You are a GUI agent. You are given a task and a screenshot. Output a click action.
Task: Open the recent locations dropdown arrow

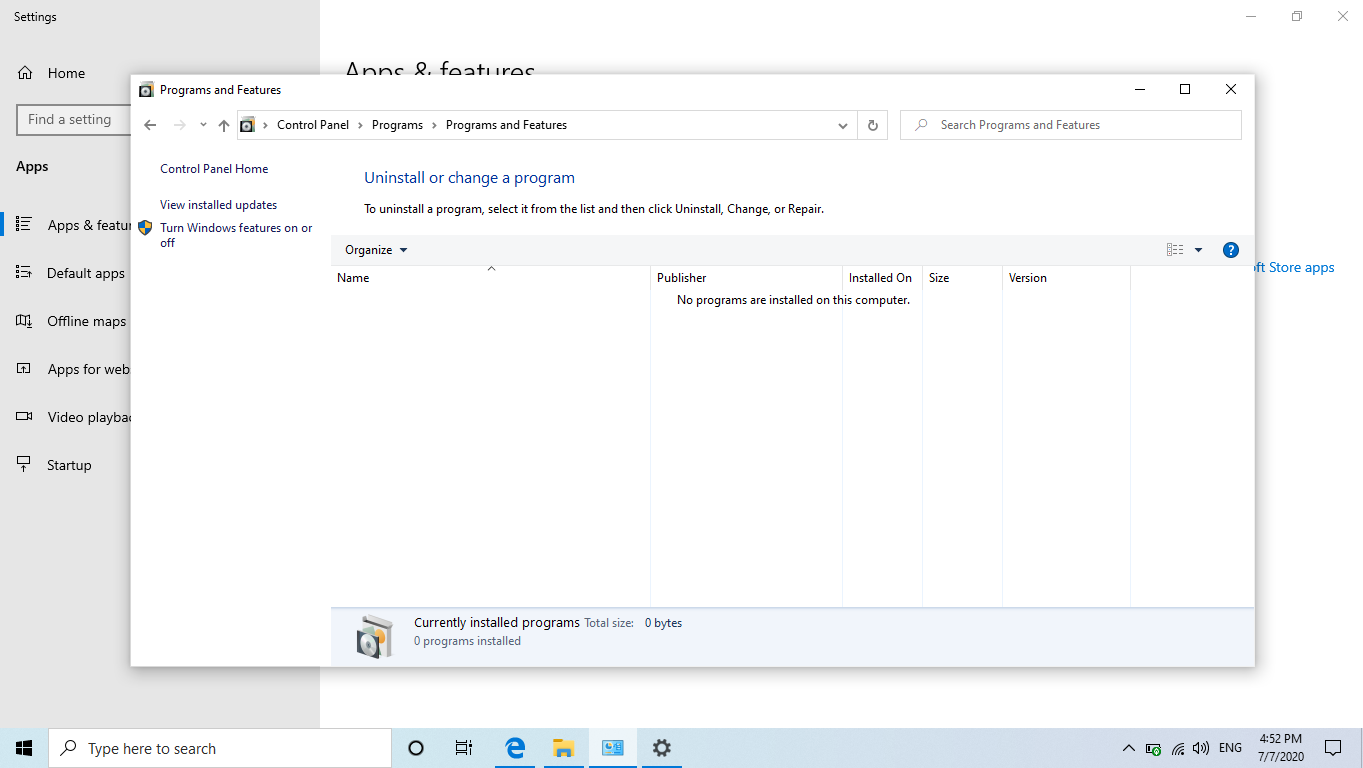203,125
